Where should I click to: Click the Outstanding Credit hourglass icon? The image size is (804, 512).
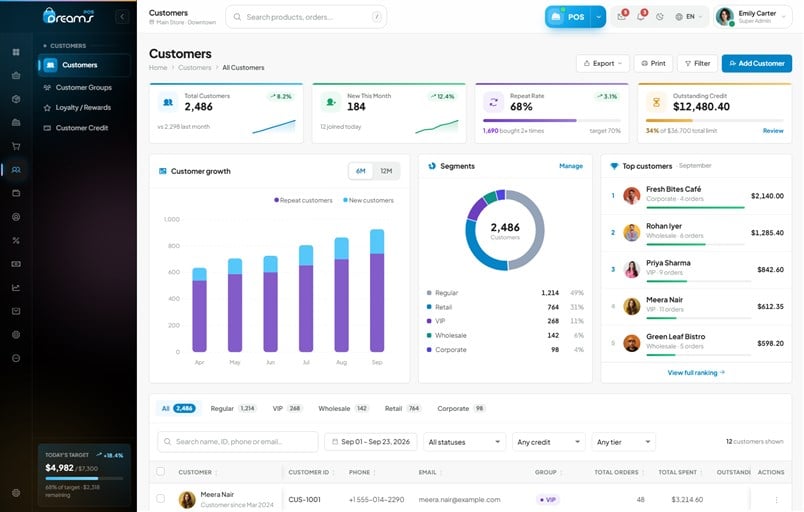tap(656, 102)
